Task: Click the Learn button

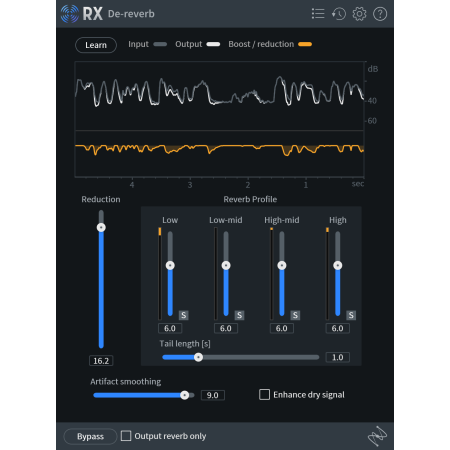Action: (96, 45)
